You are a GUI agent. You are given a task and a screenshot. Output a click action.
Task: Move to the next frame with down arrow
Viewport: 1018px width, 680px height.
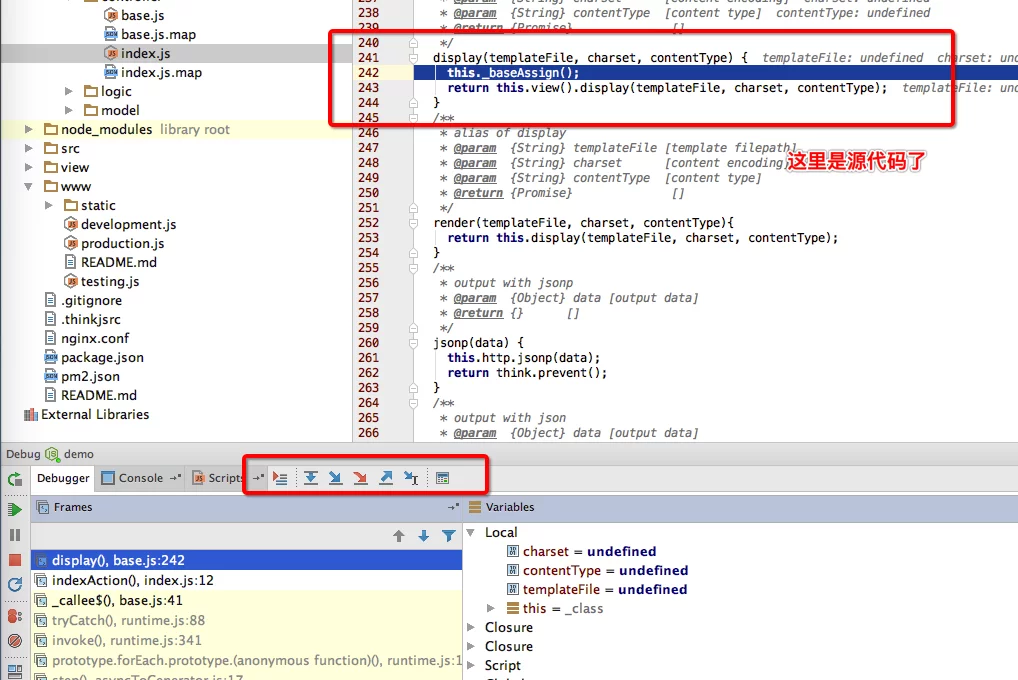pos(423,536)
